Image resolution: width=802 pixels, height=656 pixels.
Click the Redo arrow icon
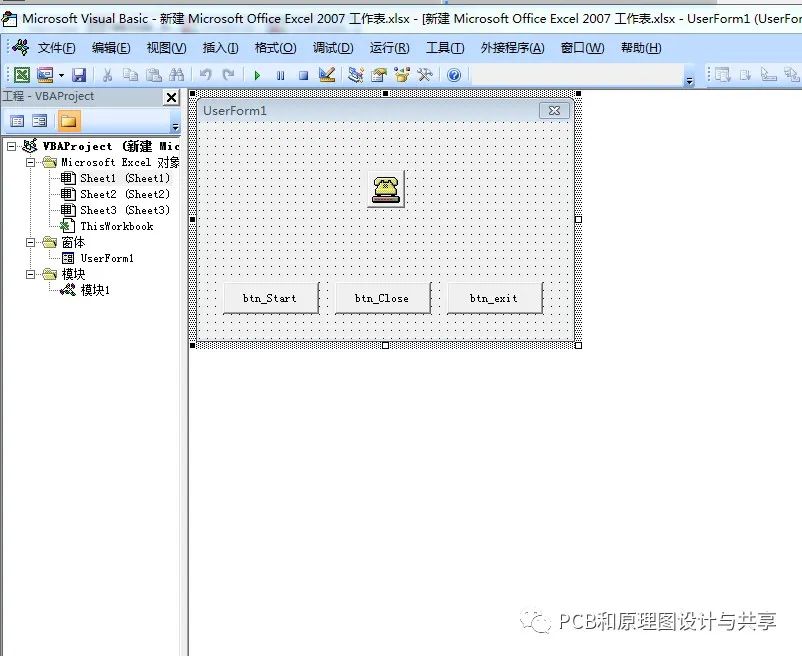228,75
